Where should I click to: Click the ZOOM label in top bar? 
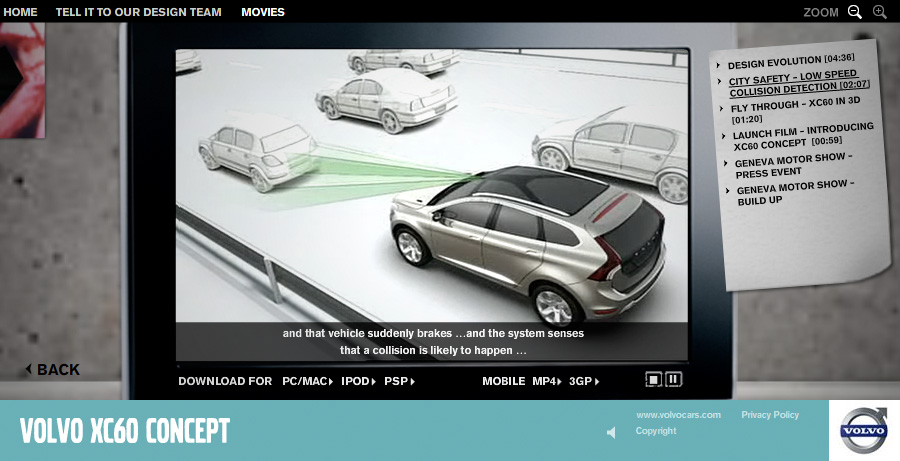click(821, 13)
